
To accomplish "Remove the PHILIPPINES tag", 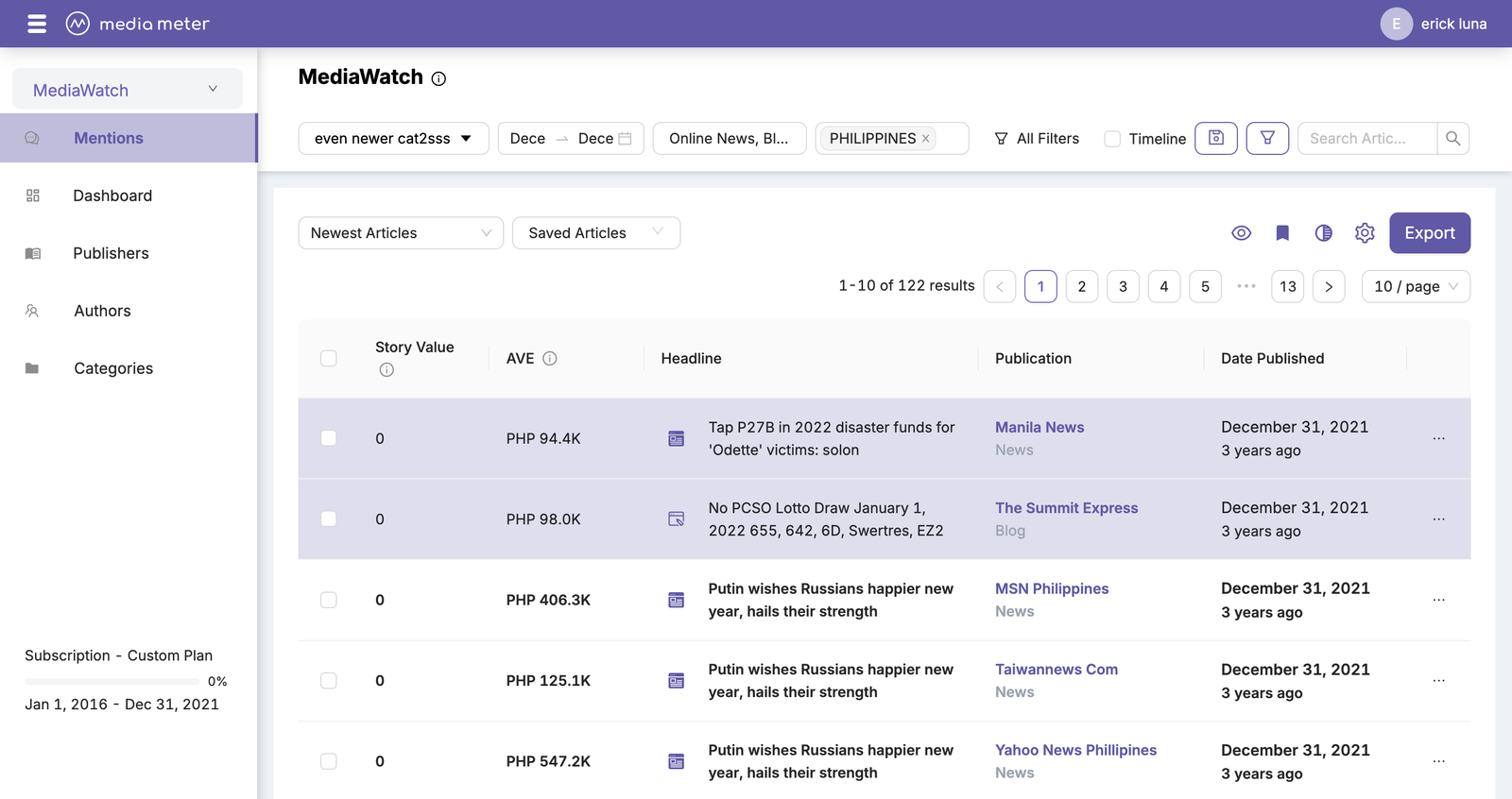I will [x=926, y=139].
